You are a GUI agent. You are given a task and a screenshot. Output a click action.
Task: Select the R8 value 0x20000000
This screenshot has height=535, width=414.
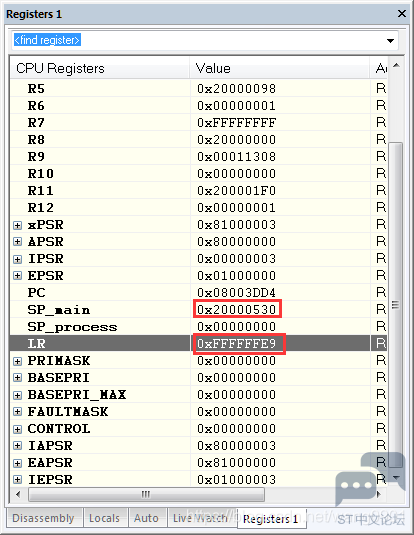pyautogui.click(x=237, y=140)
